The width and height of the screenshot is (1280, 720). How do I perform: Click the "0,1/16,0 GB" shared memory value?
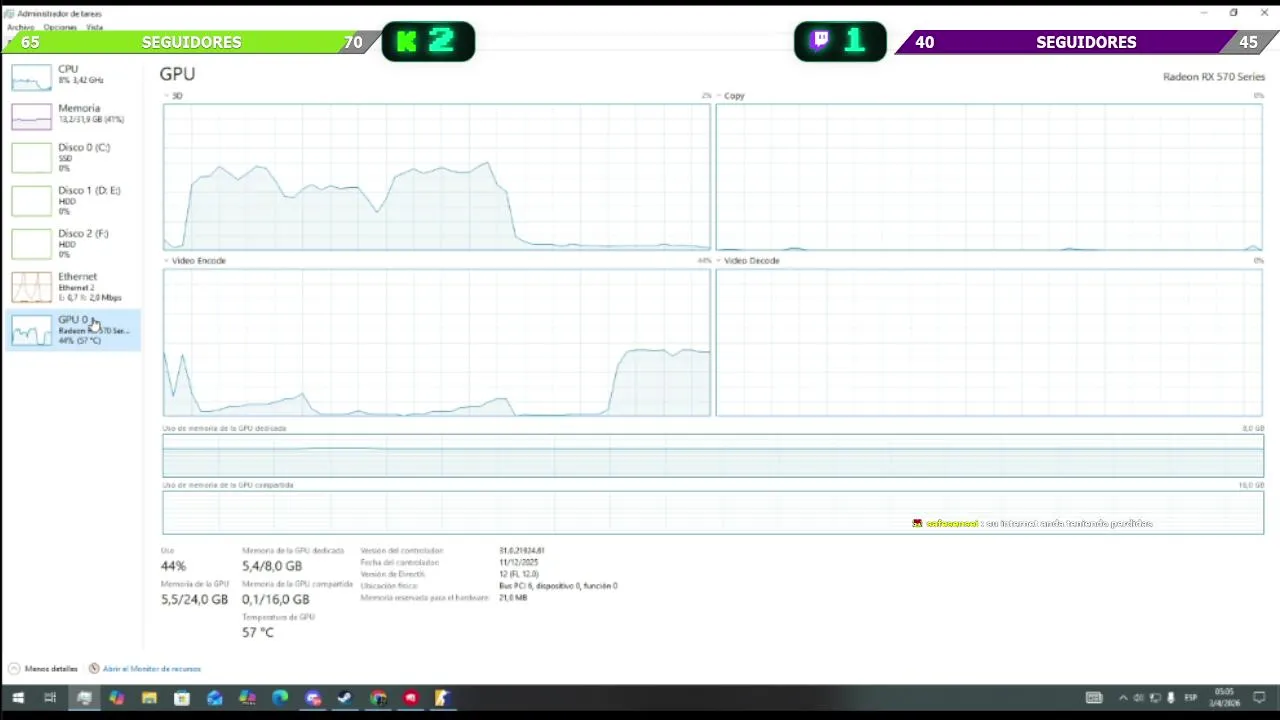click(275, 599)
